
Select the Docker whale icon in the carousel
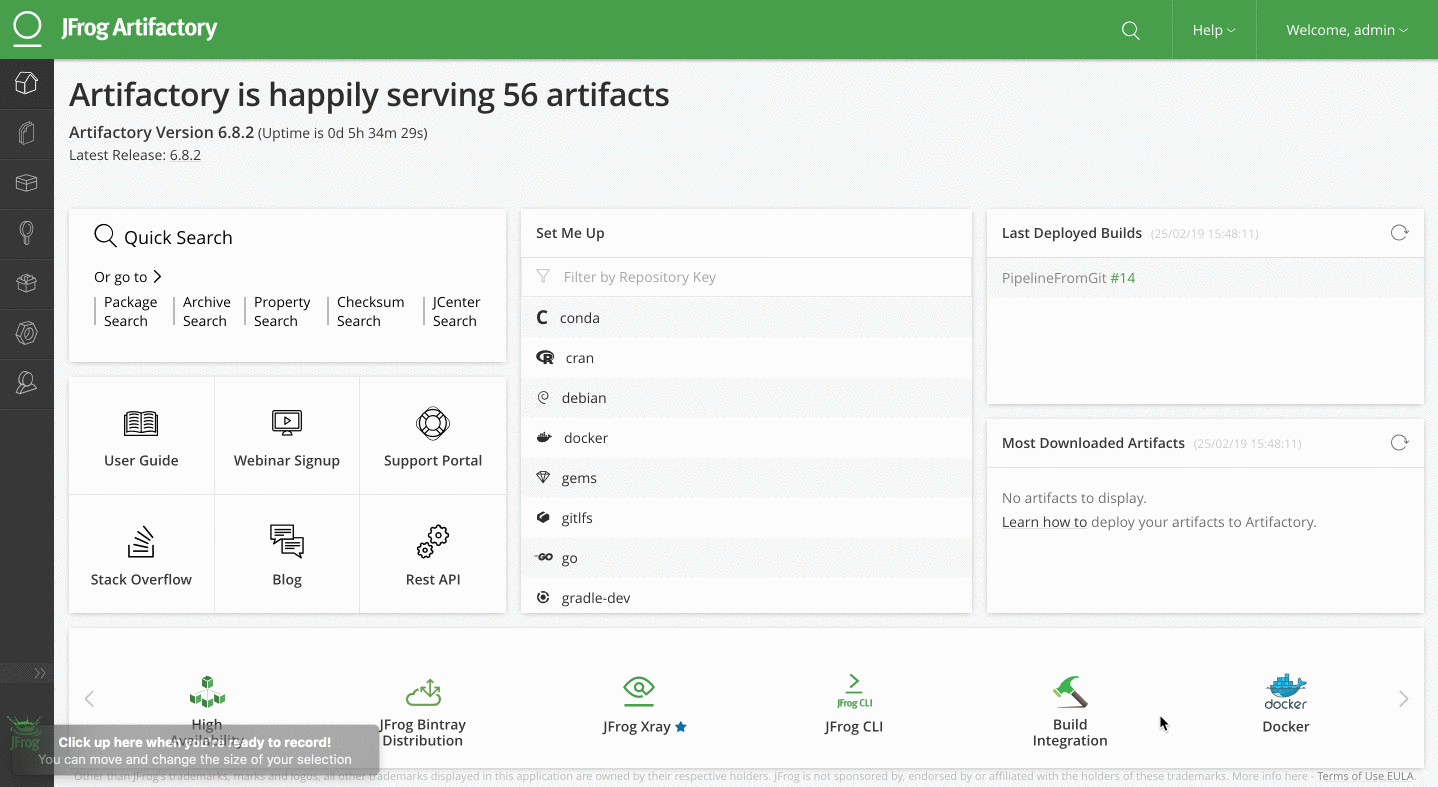(1285, 690)
